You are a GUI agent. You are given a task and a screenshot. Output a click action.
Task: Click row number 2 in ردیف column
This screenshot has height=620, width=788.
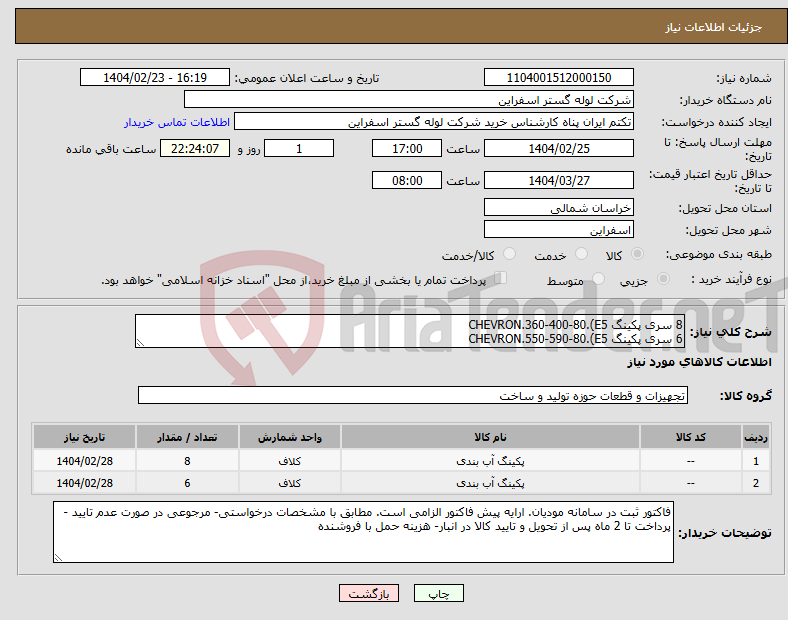[756, 483]
